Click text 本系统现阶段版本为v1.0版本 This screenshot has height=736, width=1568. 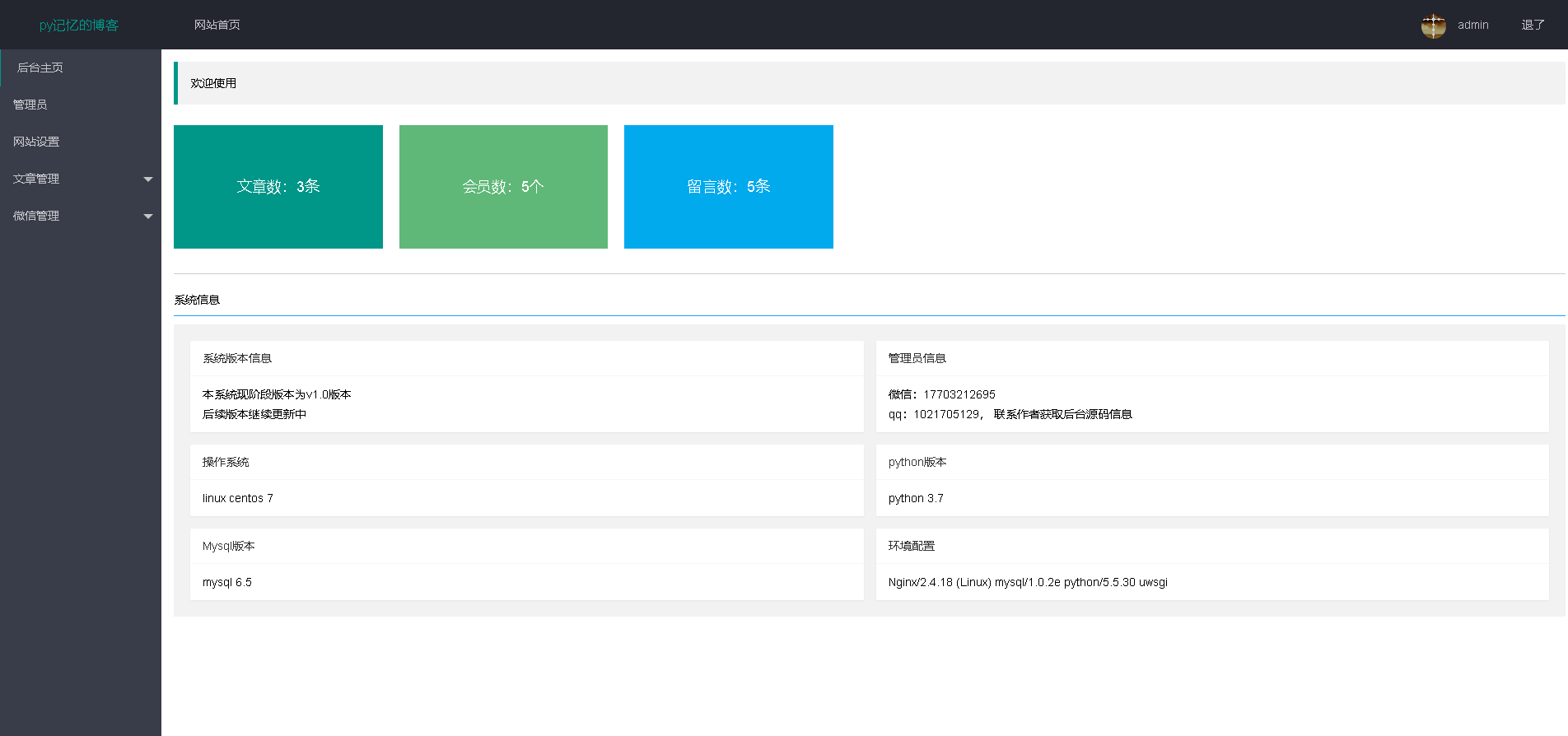[277, 394]
